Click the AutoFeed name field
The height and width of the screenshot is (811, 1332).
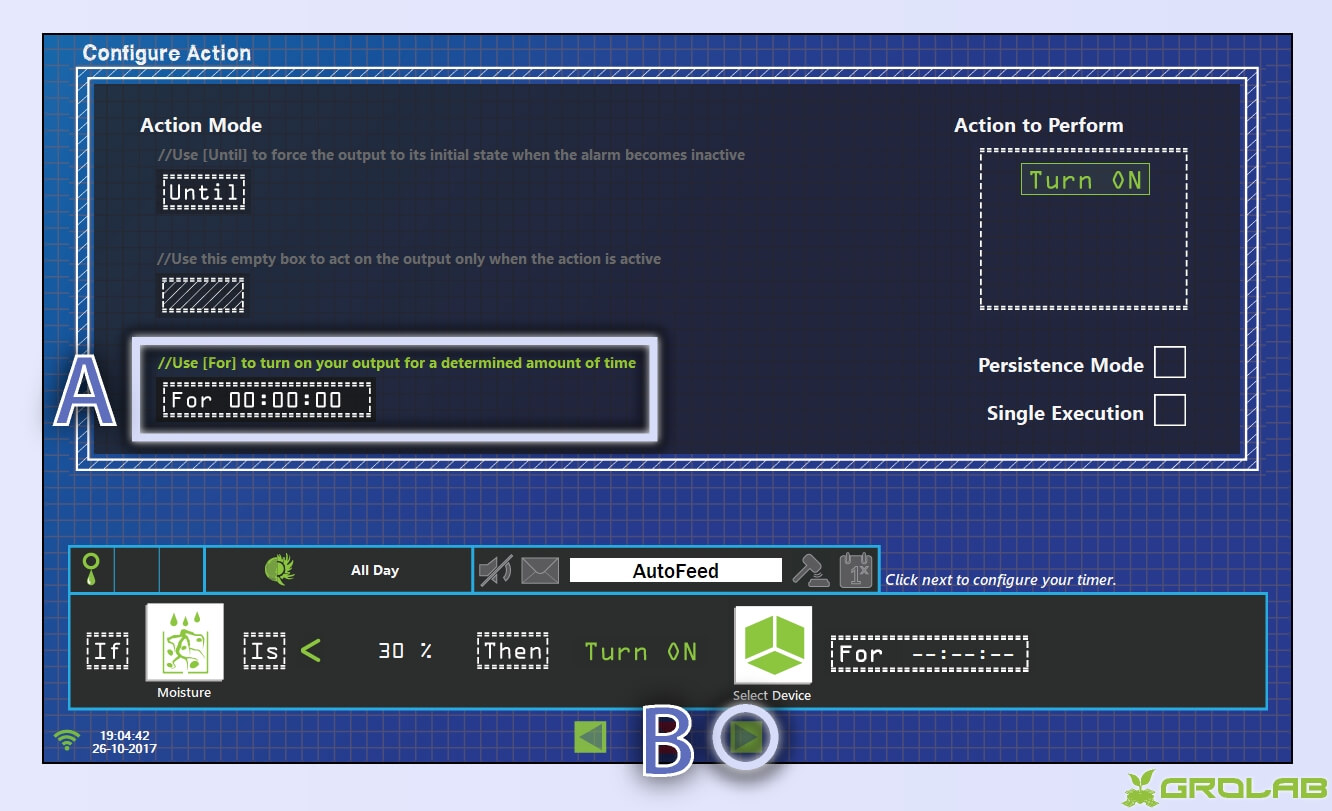click(x=675, y=571)
